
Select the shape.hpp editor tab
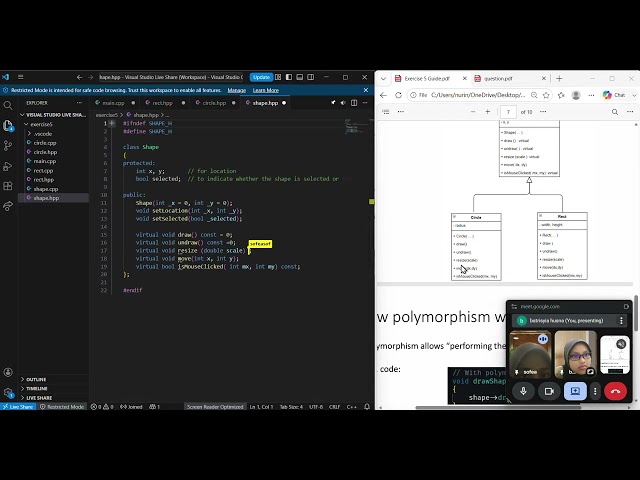click(x=265, y=103)
